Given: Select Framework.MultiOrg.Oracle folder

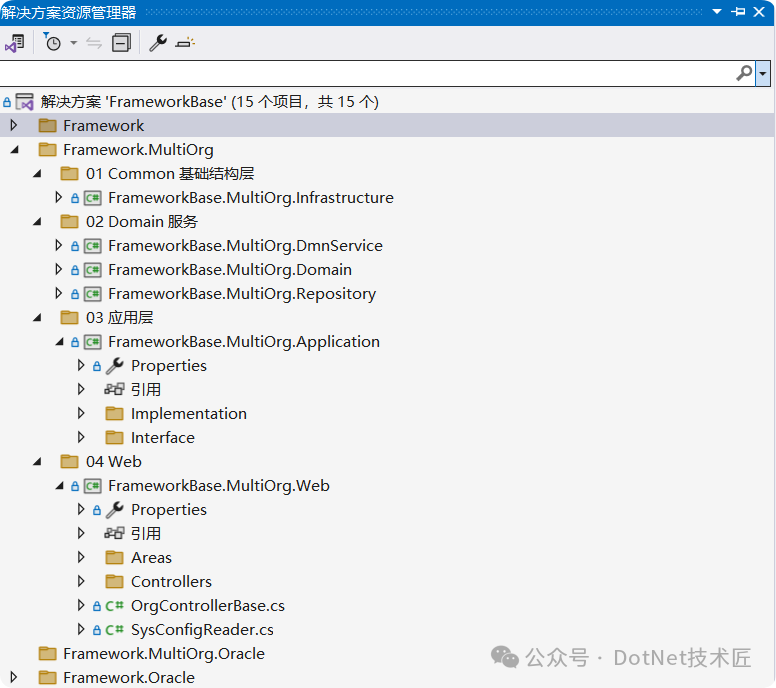Looking at the screenshot, I should 164,654.
